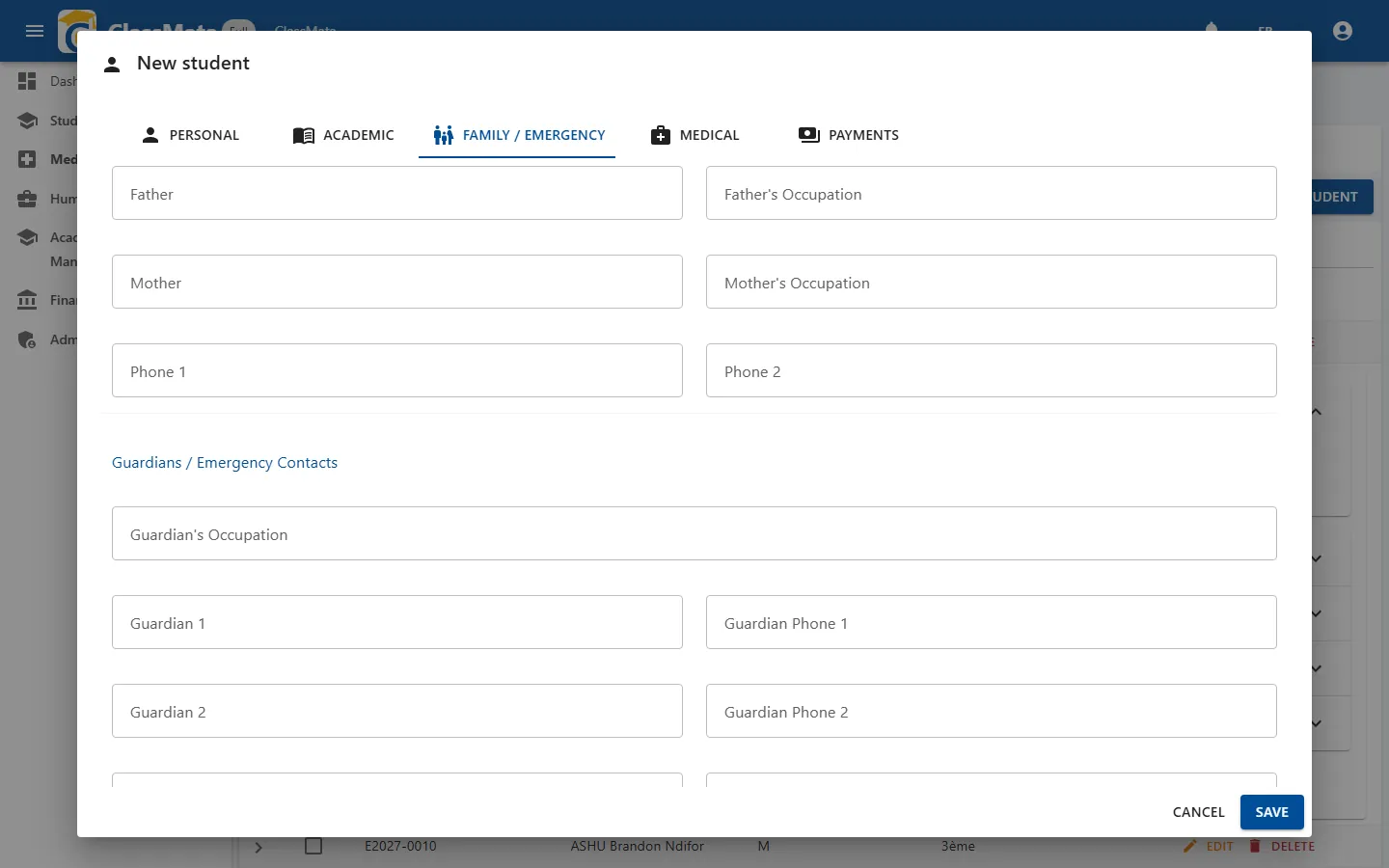Click the trash Delete icon in row E2027-0010
Image resolution: width=1389 pixels, height=868 pixels.
pos(1255,846)
